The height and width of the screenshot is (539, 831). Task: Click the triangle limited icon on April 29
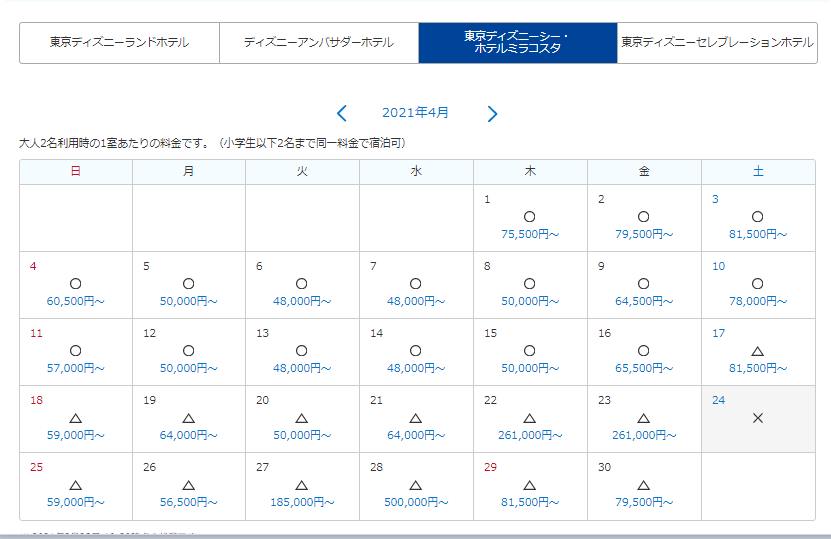529,485
